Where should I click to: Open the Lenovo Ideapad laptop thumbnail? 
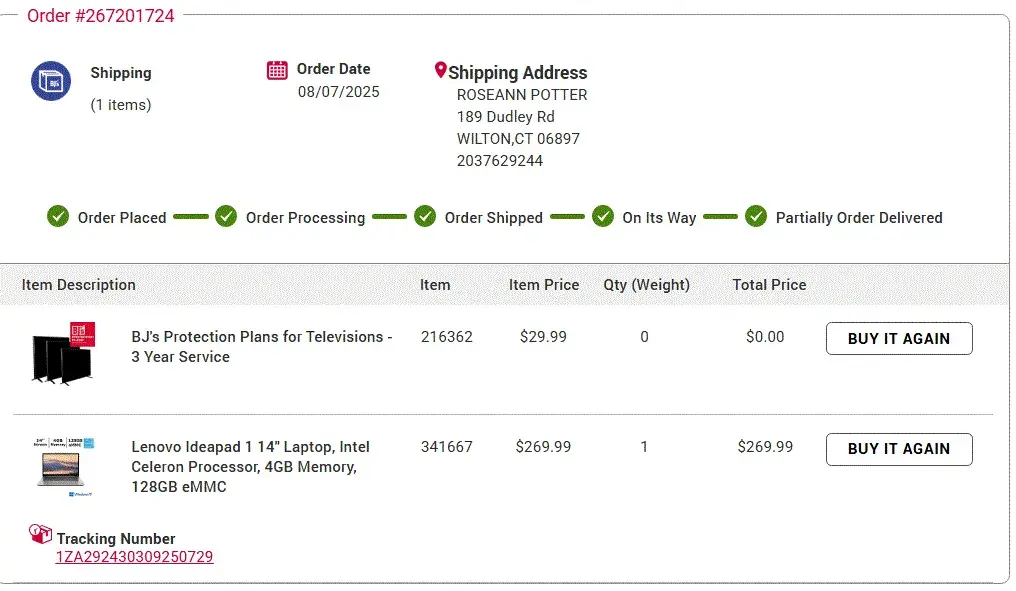(x=65, y=466)
